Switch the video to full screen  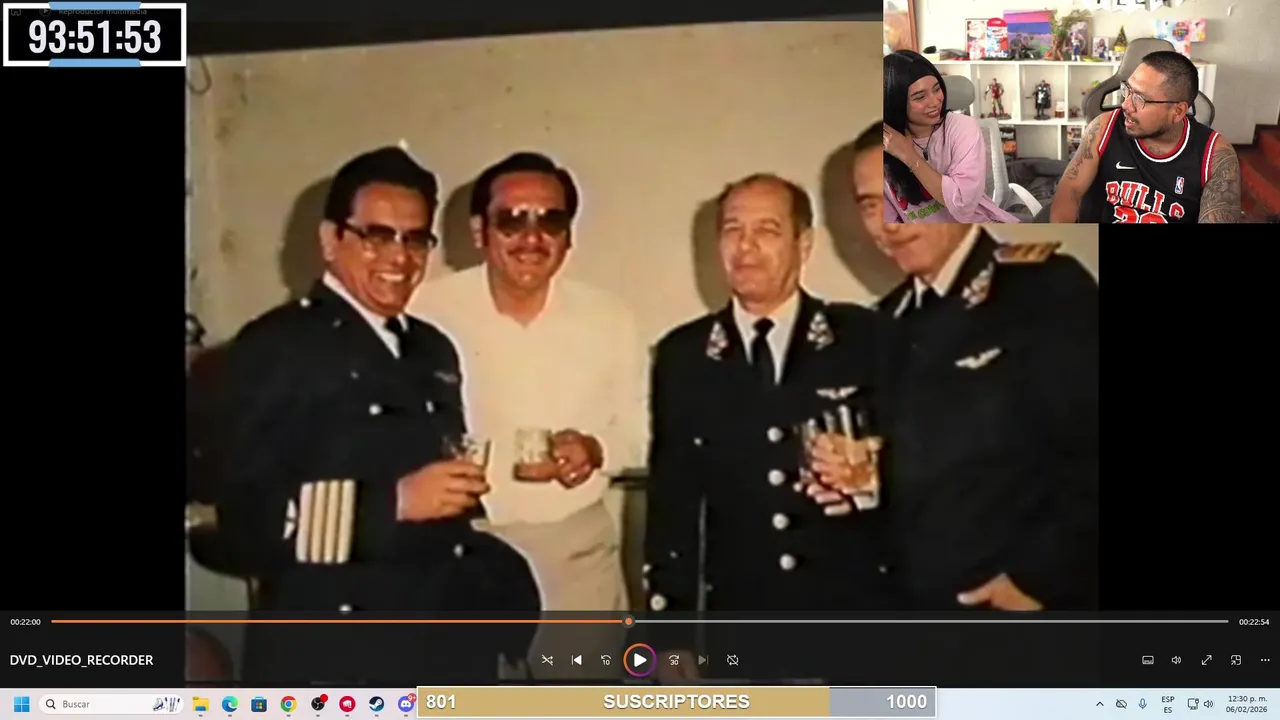point(1207,660)
